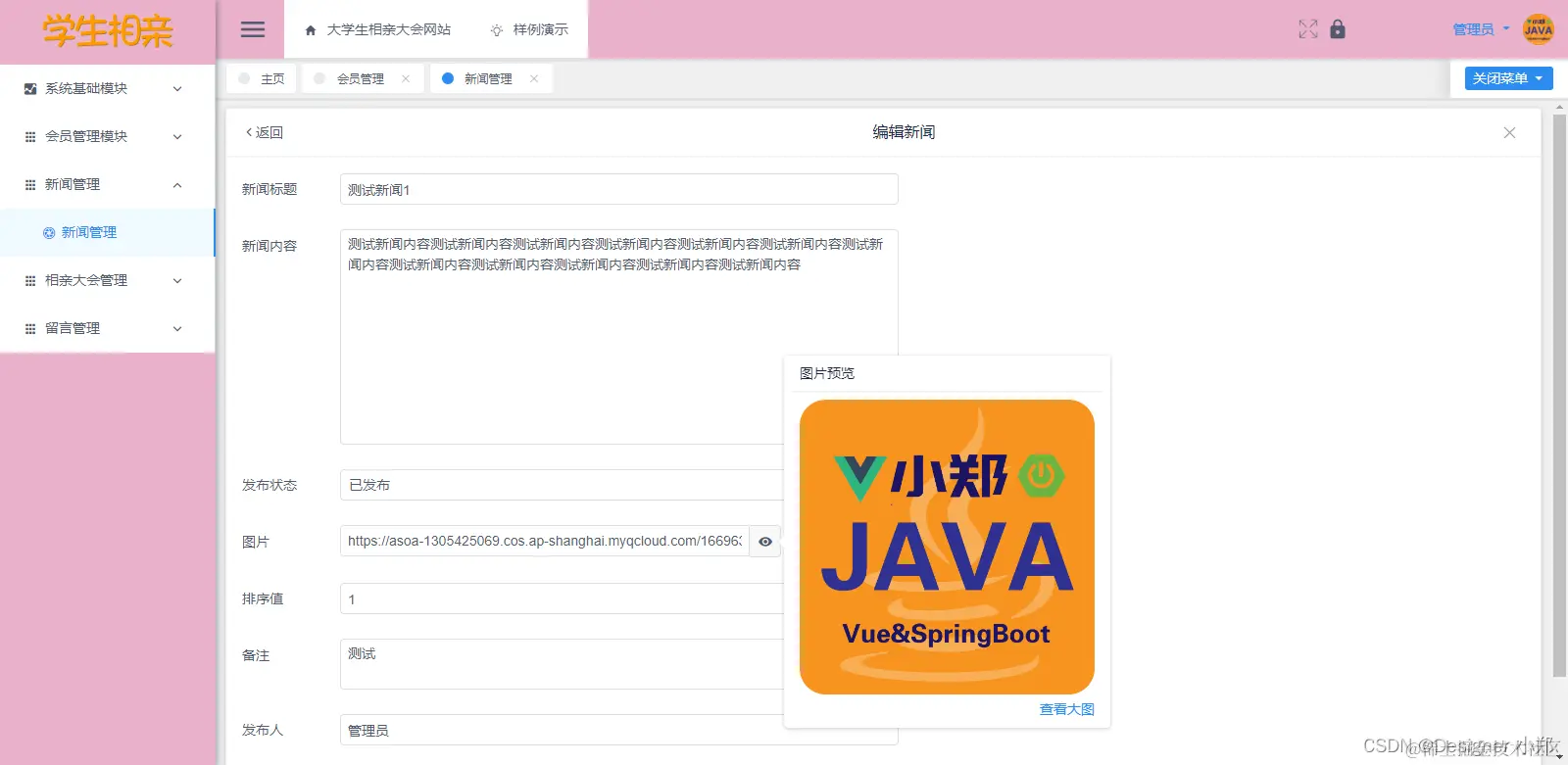1568x765 pixels.
Task: Click the image preview thumbnail
Action: click(947, 547)
